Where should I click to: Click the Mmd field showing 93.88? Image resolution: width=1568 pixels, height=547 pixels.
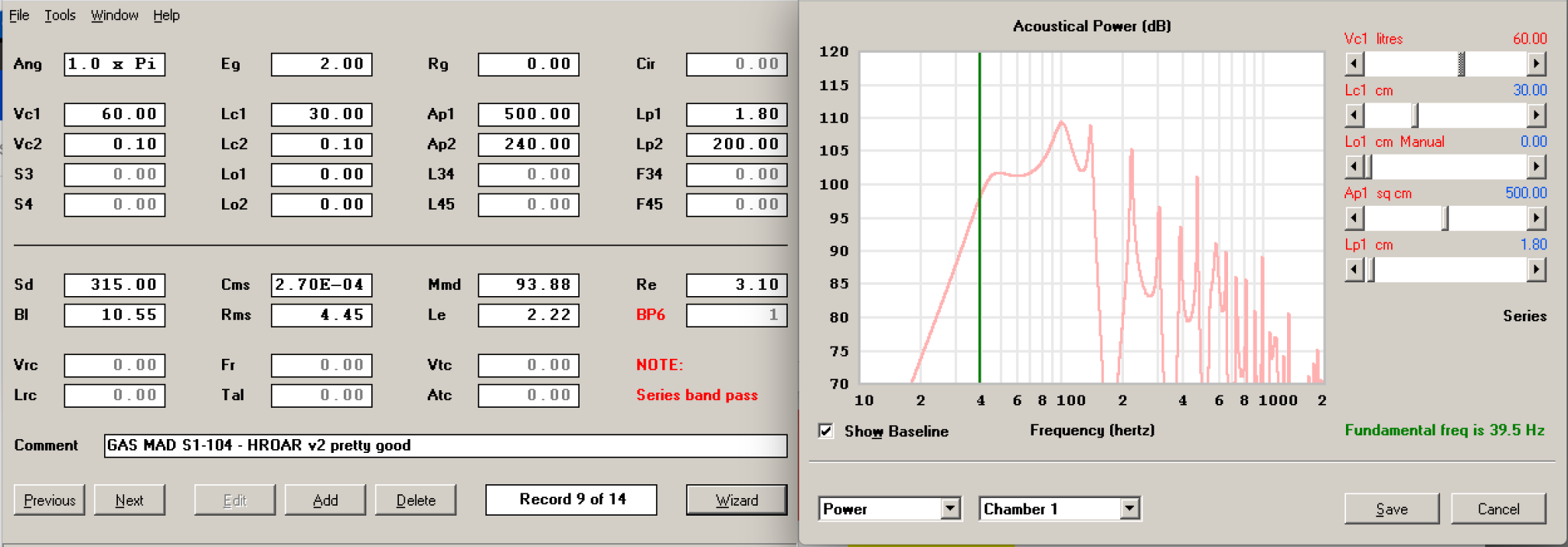pos(528,285)
